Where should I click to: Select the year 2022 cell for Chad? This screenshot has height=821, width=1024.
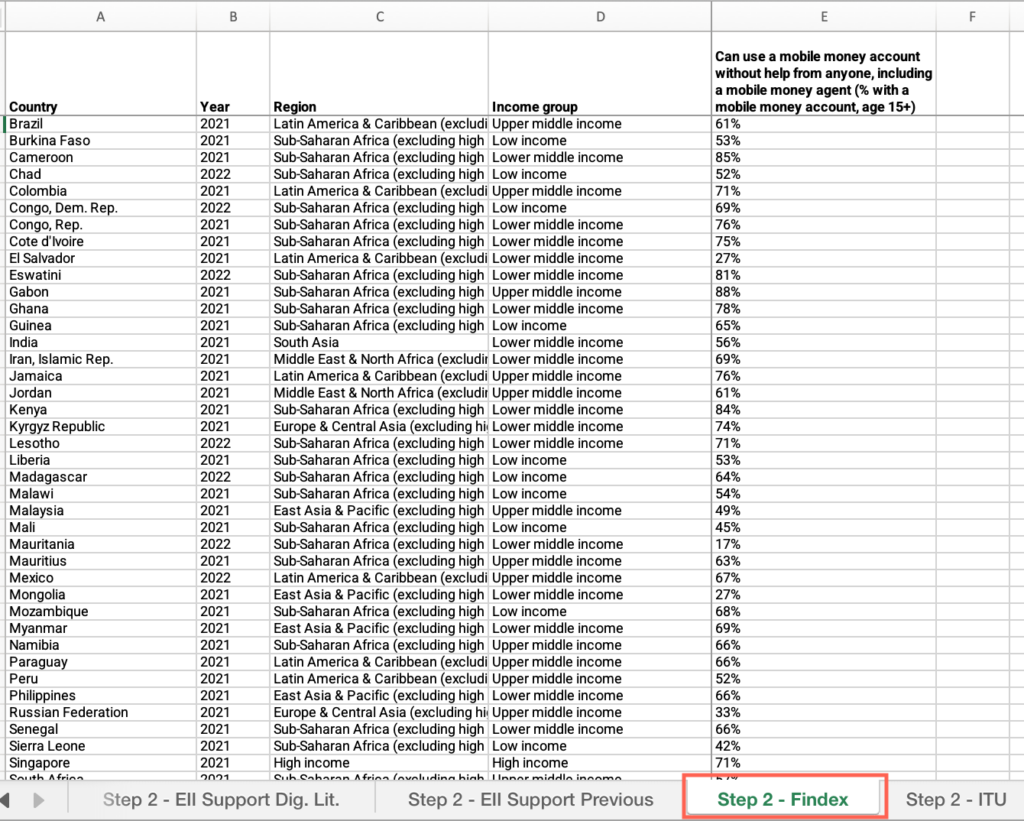pos(233,174)
